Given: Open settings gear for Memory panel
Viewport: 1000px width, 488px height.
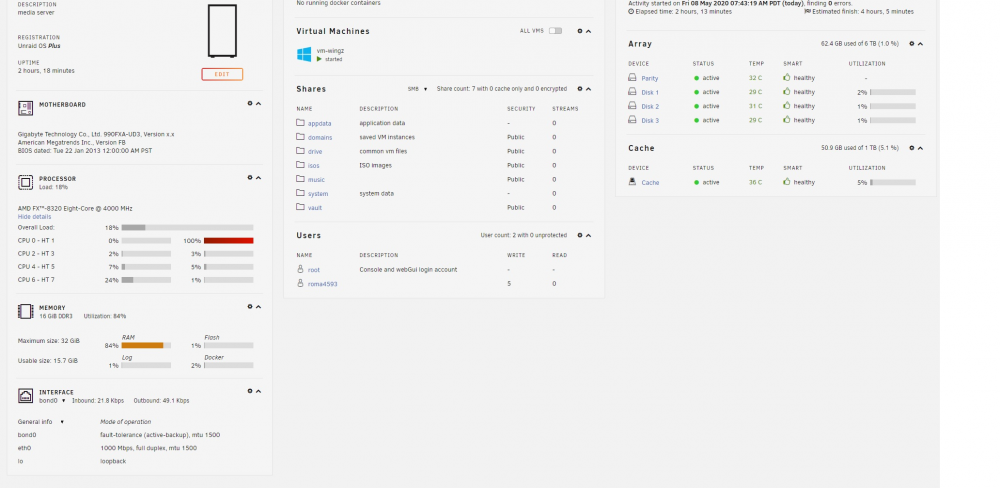Looking at the screenshot, I should pyautogui.click(x=250, y=306).
